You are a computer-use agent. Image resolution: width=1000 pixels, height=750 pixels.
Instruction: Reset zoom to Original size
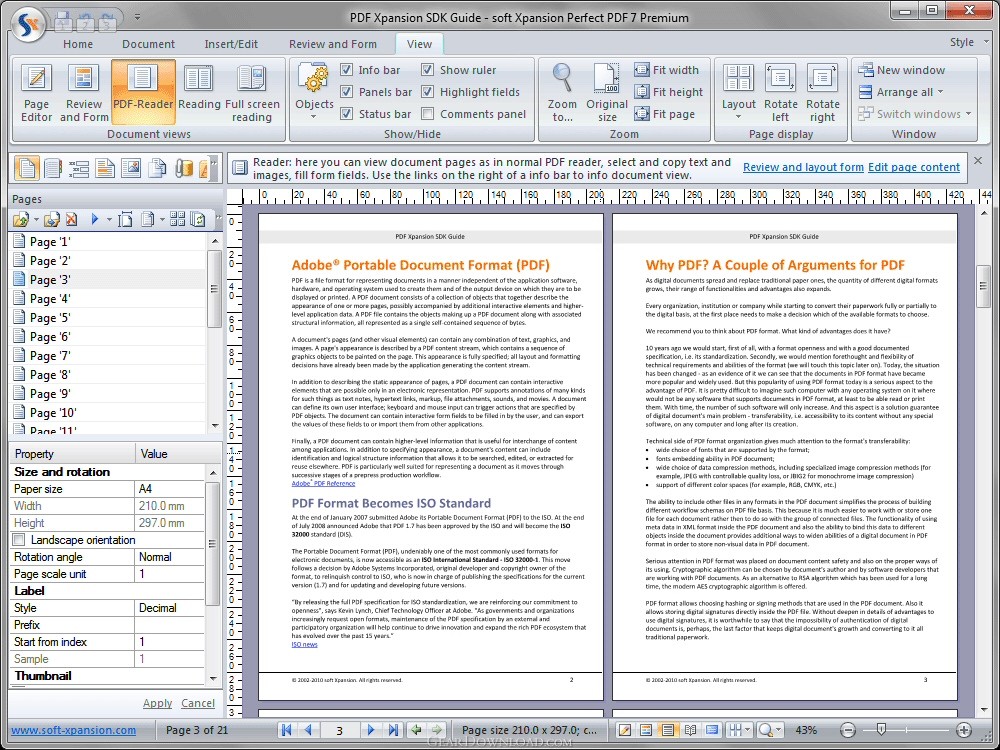coord(607,93)
